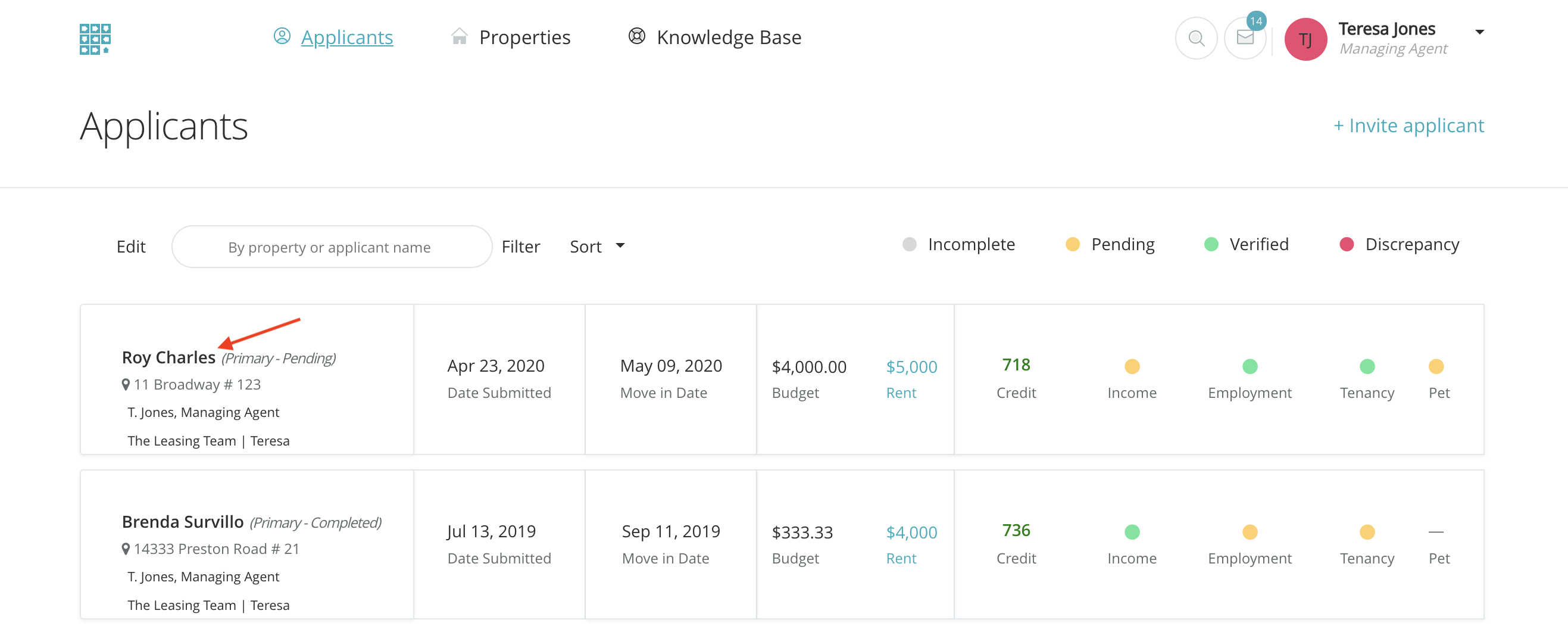The width and height of the screenshot is (1568, 629).
Task: Open Brenda Survillo's applicant record
Action: pyautogui.click(x=183, y=522)
